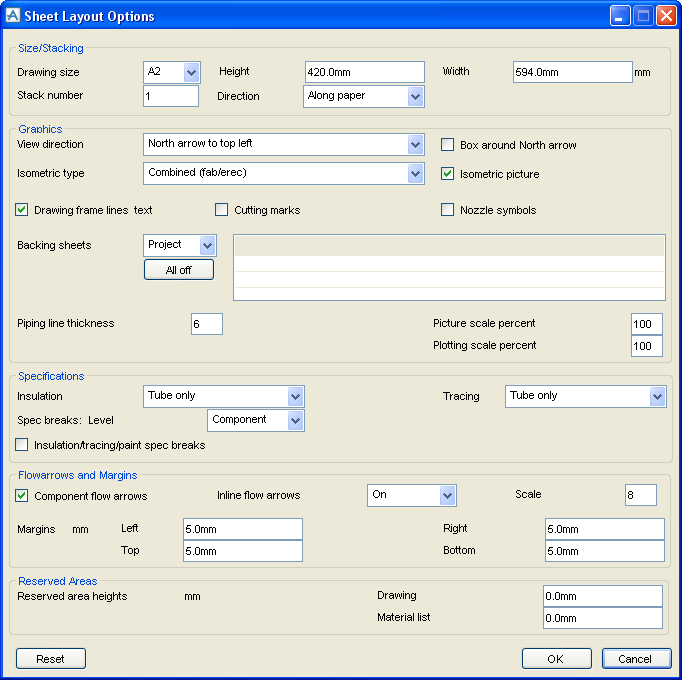The image size is (682, 680).
Task: Open Backing sheets Project dropdown
Action: (207, 245)
